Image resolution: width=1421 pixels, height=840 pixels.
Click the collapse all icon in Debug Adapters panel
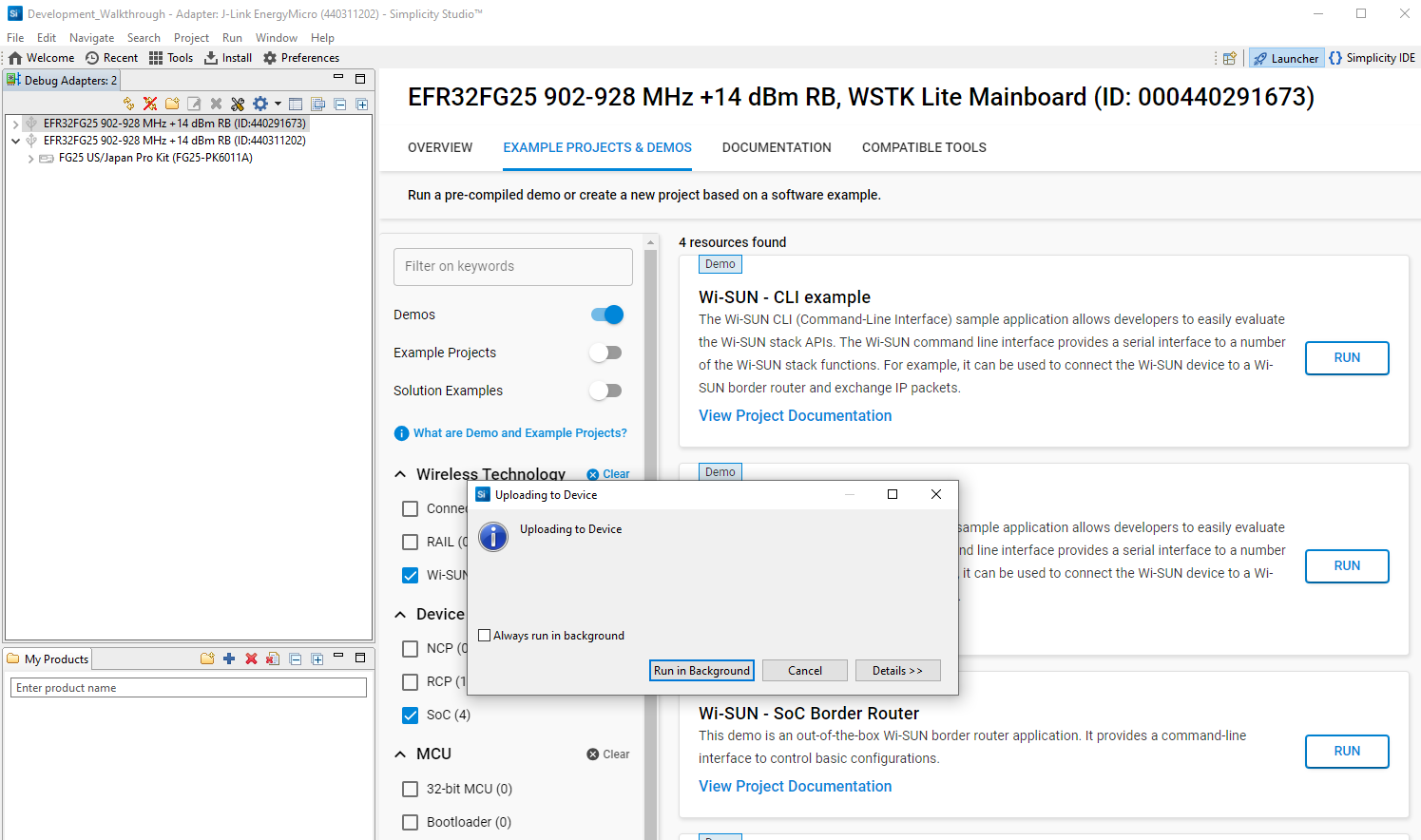click(x=339, y=104)
